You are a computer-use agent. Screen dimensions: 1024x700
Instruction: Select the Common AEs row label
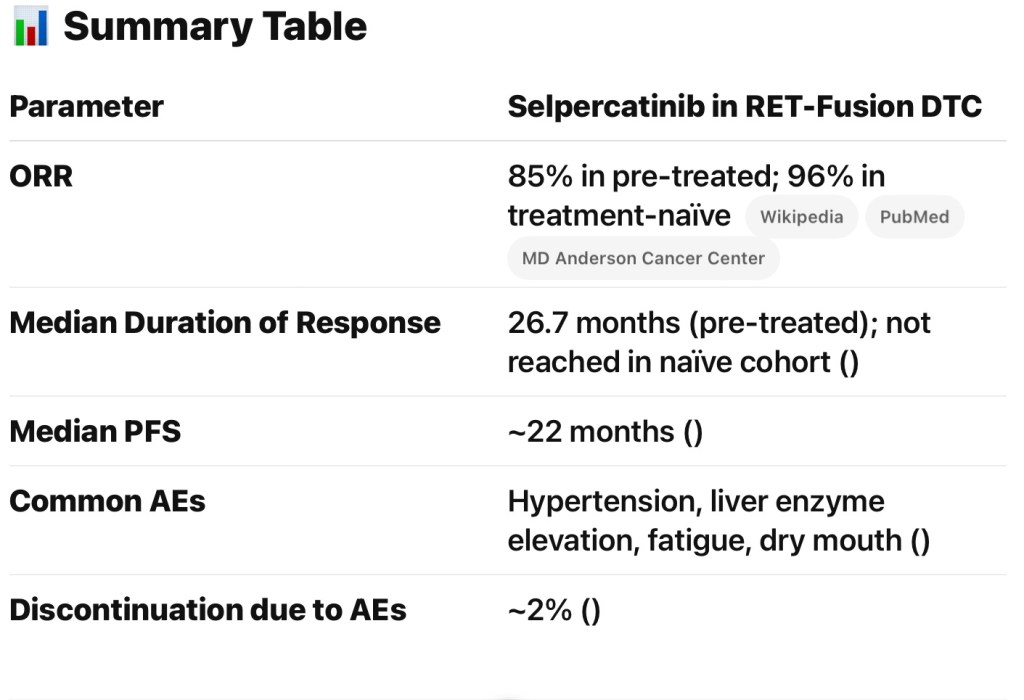107,501
